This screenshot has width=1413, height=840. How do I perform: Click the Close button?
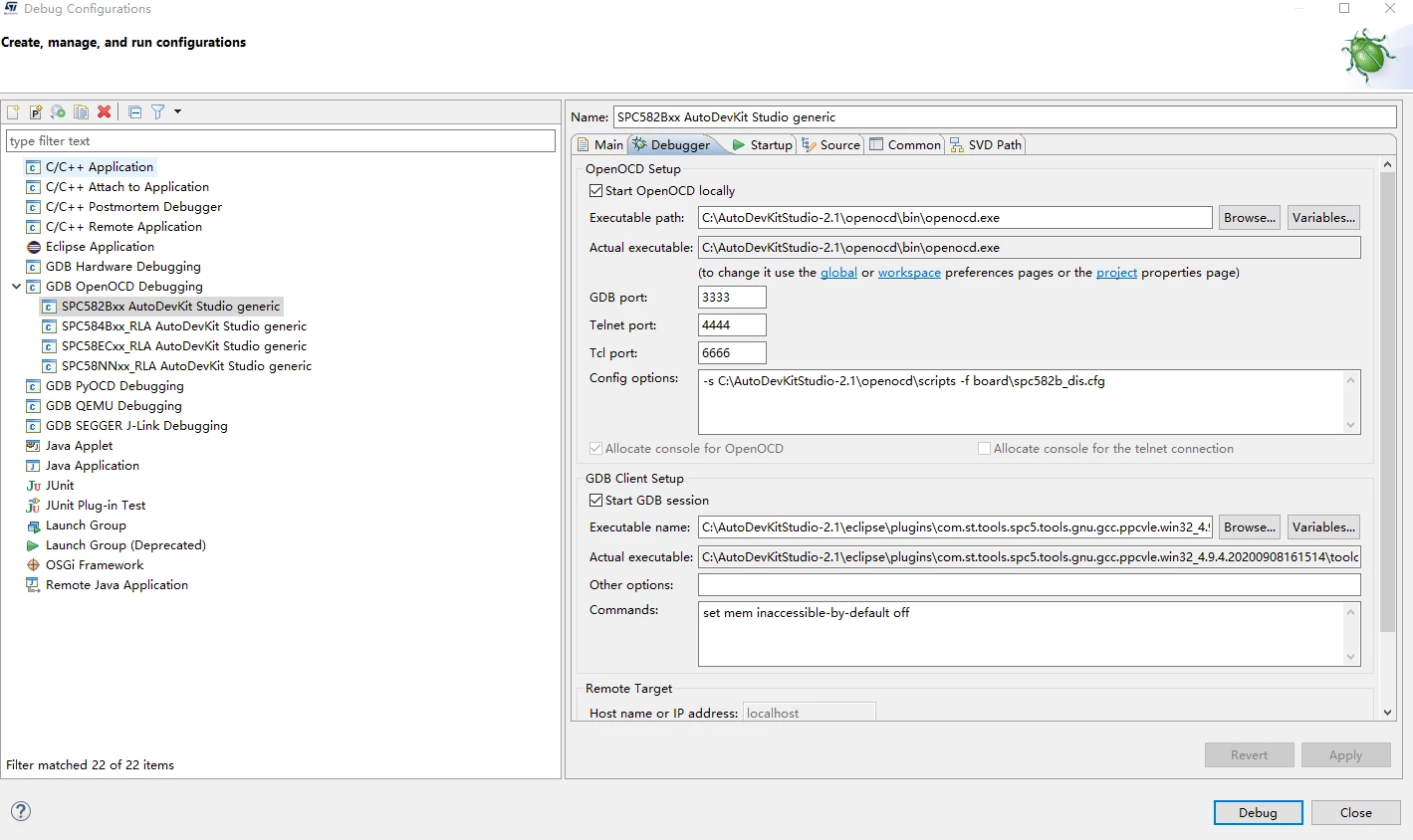1356,813
